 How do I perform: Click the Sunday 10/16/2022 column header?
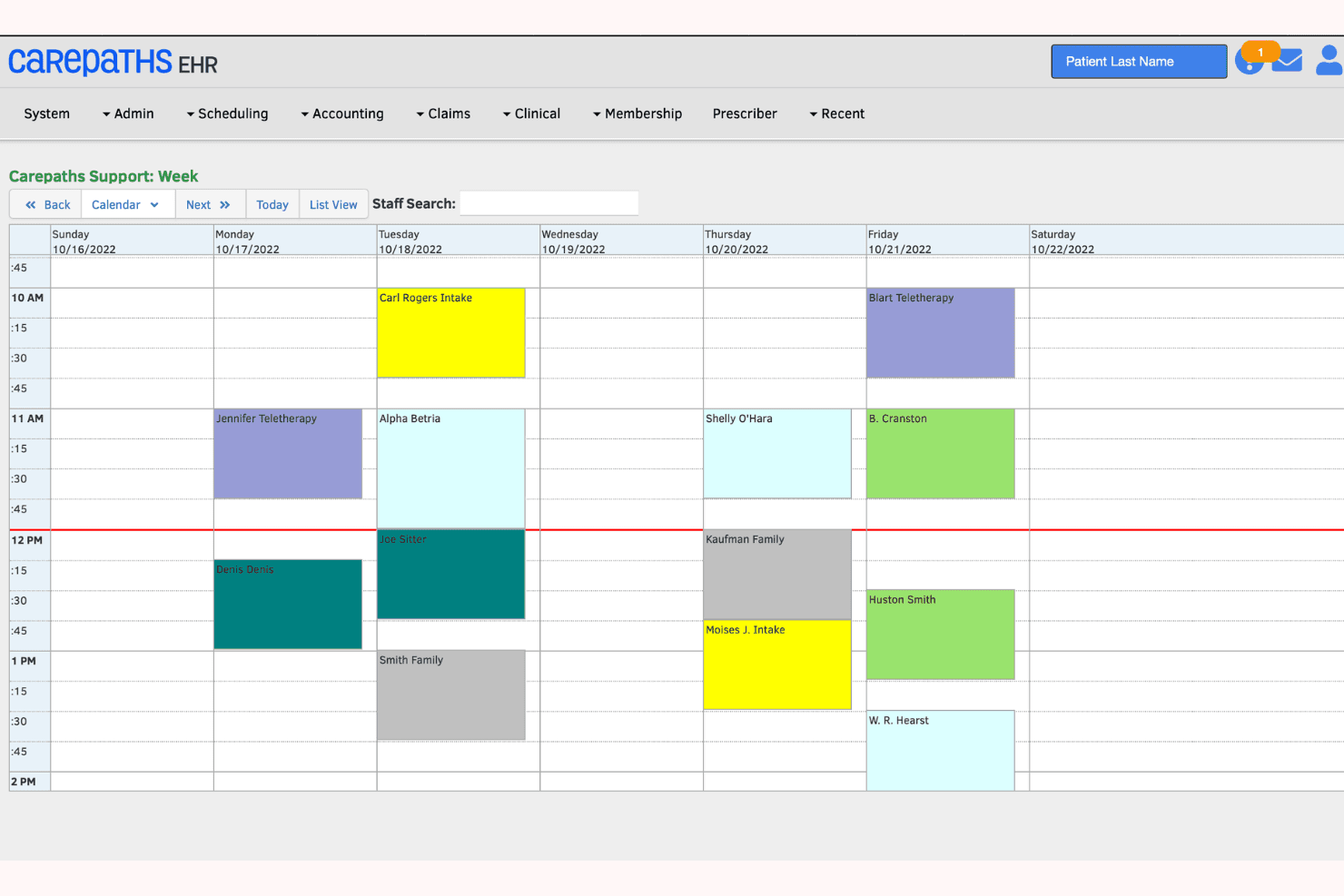132,241
